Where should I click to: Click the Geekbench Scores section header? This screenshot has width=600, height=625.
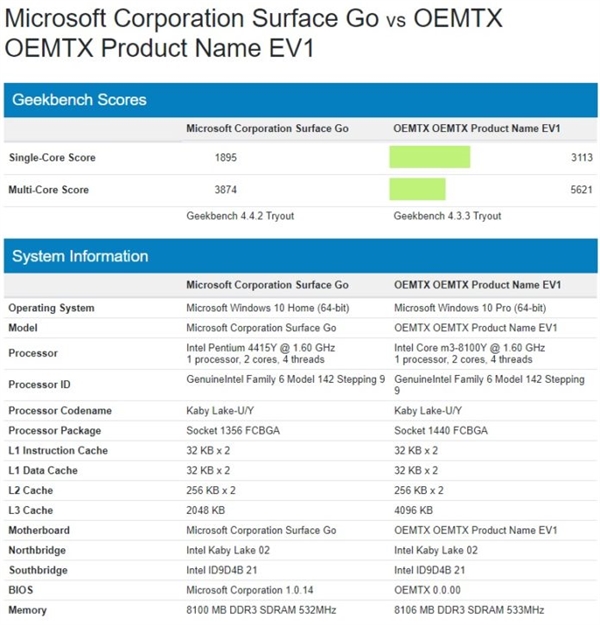coord(80,100)
